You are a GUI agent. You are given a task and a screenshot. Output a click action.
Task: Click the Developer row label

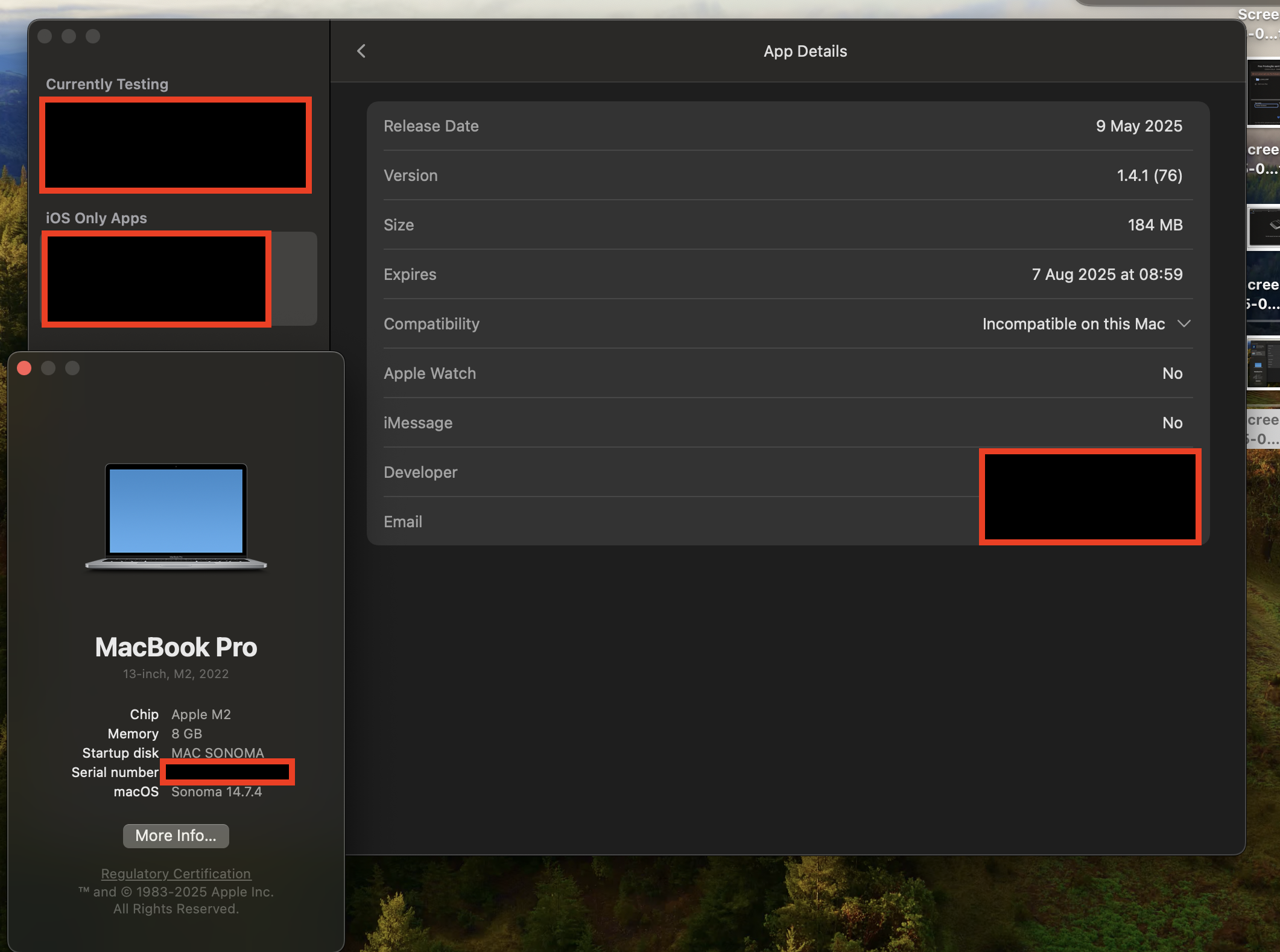tap(420, 472)
